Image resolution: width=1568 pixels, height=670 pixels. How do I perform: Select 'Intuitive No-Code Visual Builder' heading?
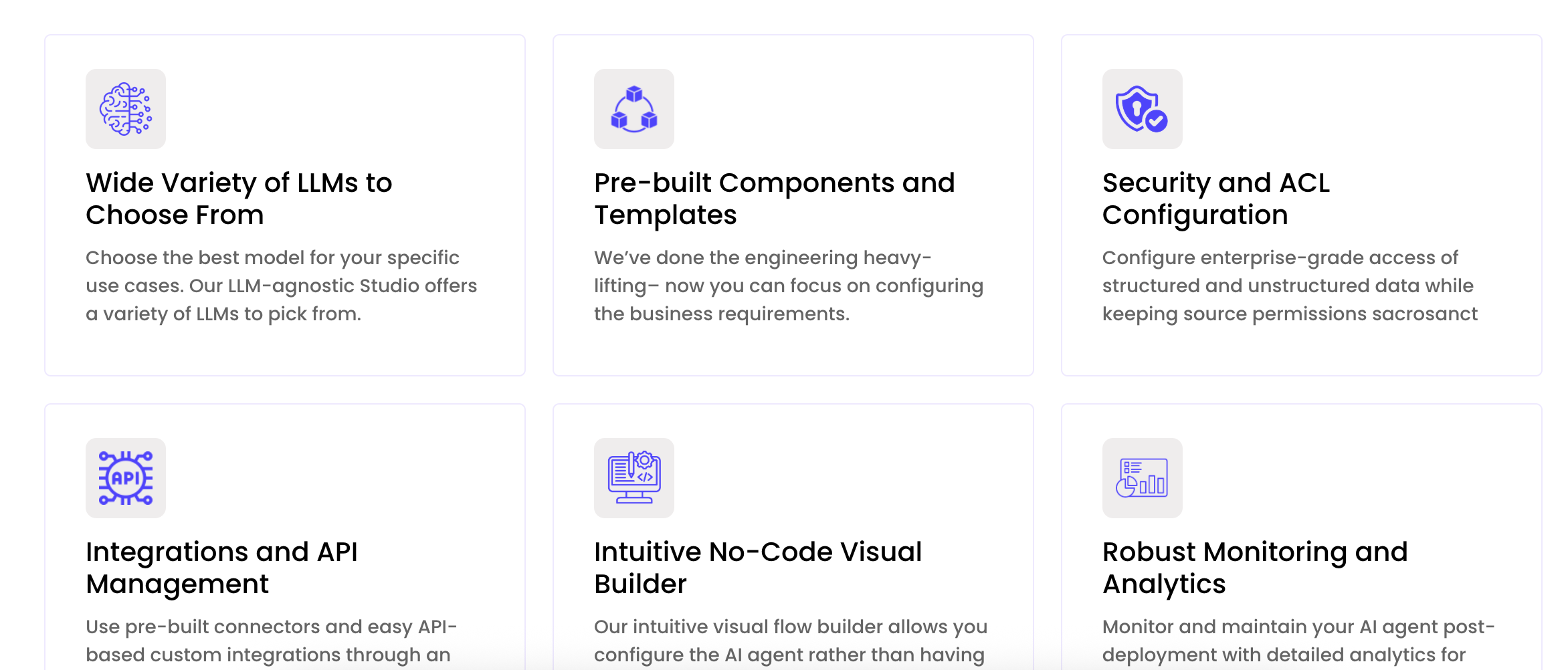click(x=757, y=568)
